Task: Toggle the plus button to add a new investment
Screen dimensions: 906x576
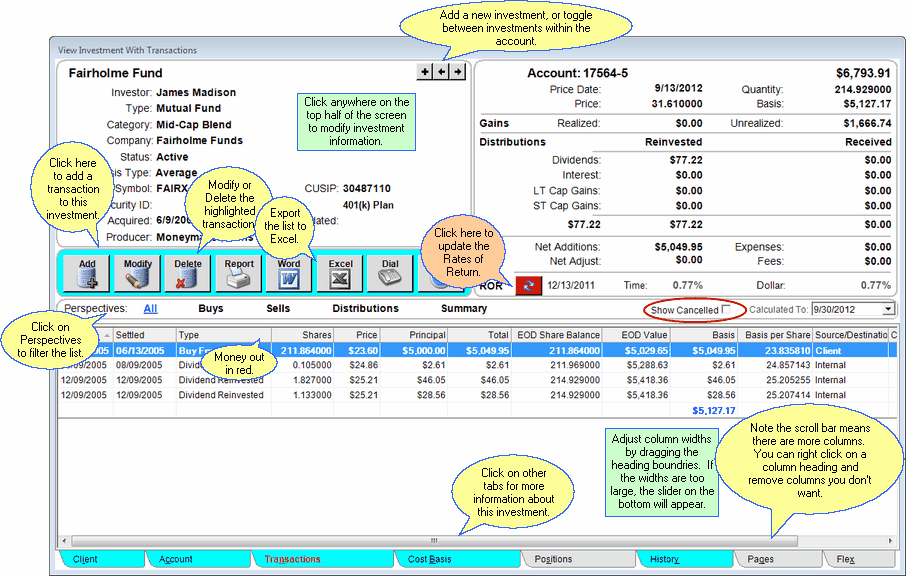Action: [424, 72]
